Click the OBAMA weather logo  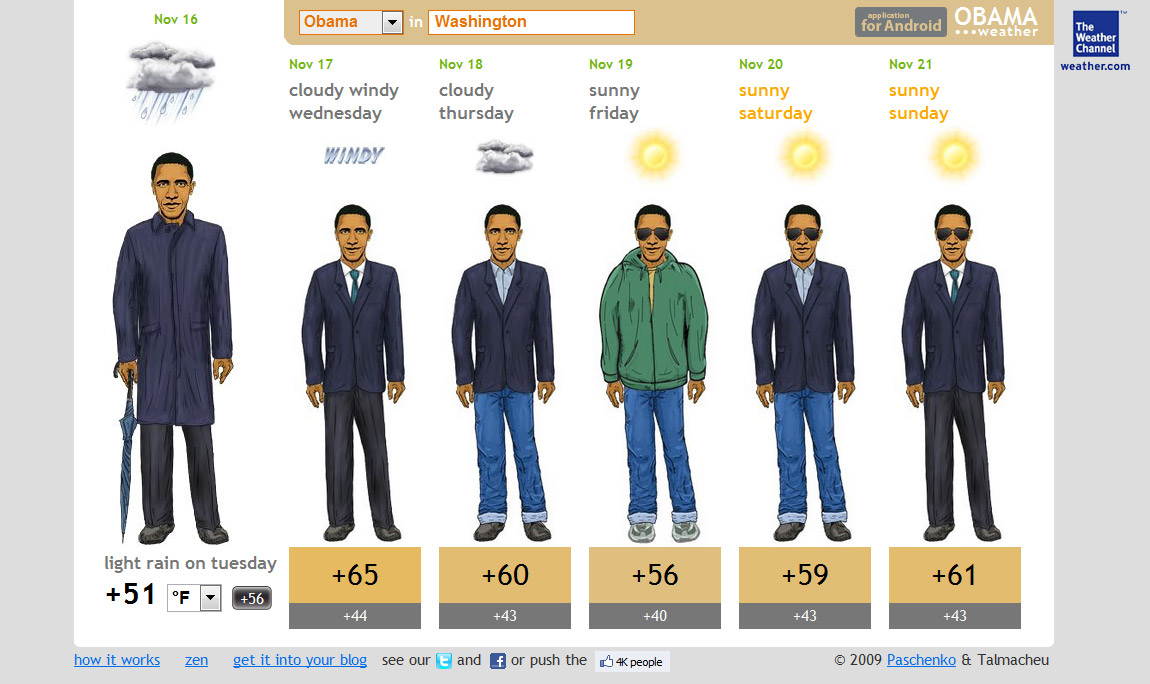996,22
